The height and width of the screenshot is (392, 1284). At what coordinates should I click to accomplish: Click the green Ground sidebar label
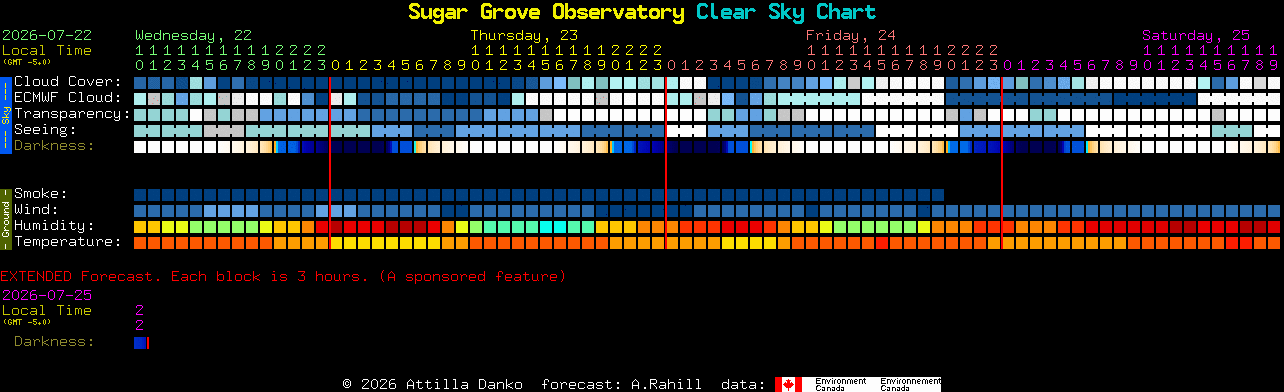point(5,218)
